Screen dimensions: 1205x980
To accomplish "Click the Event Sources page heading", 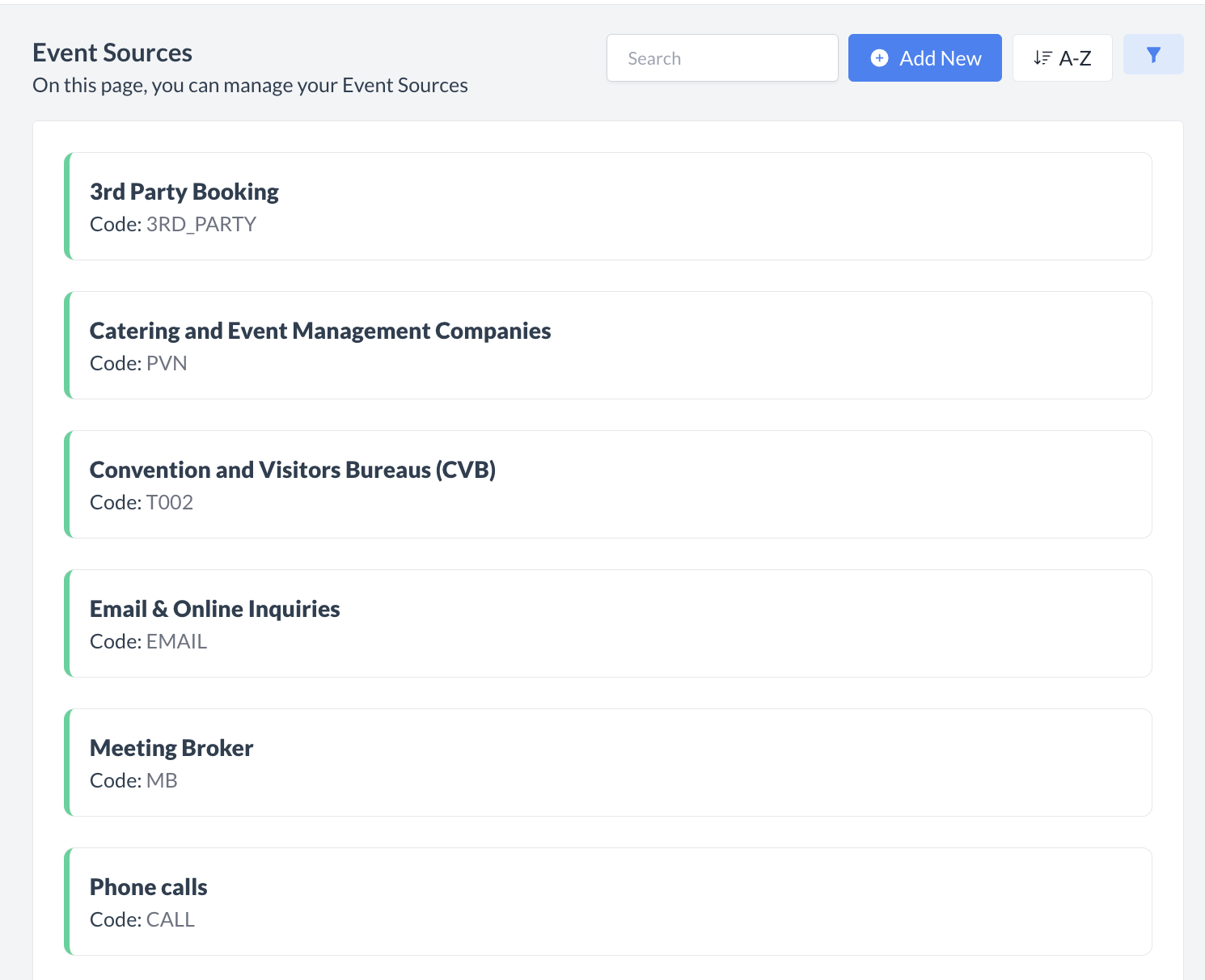I will click(112, 53).
